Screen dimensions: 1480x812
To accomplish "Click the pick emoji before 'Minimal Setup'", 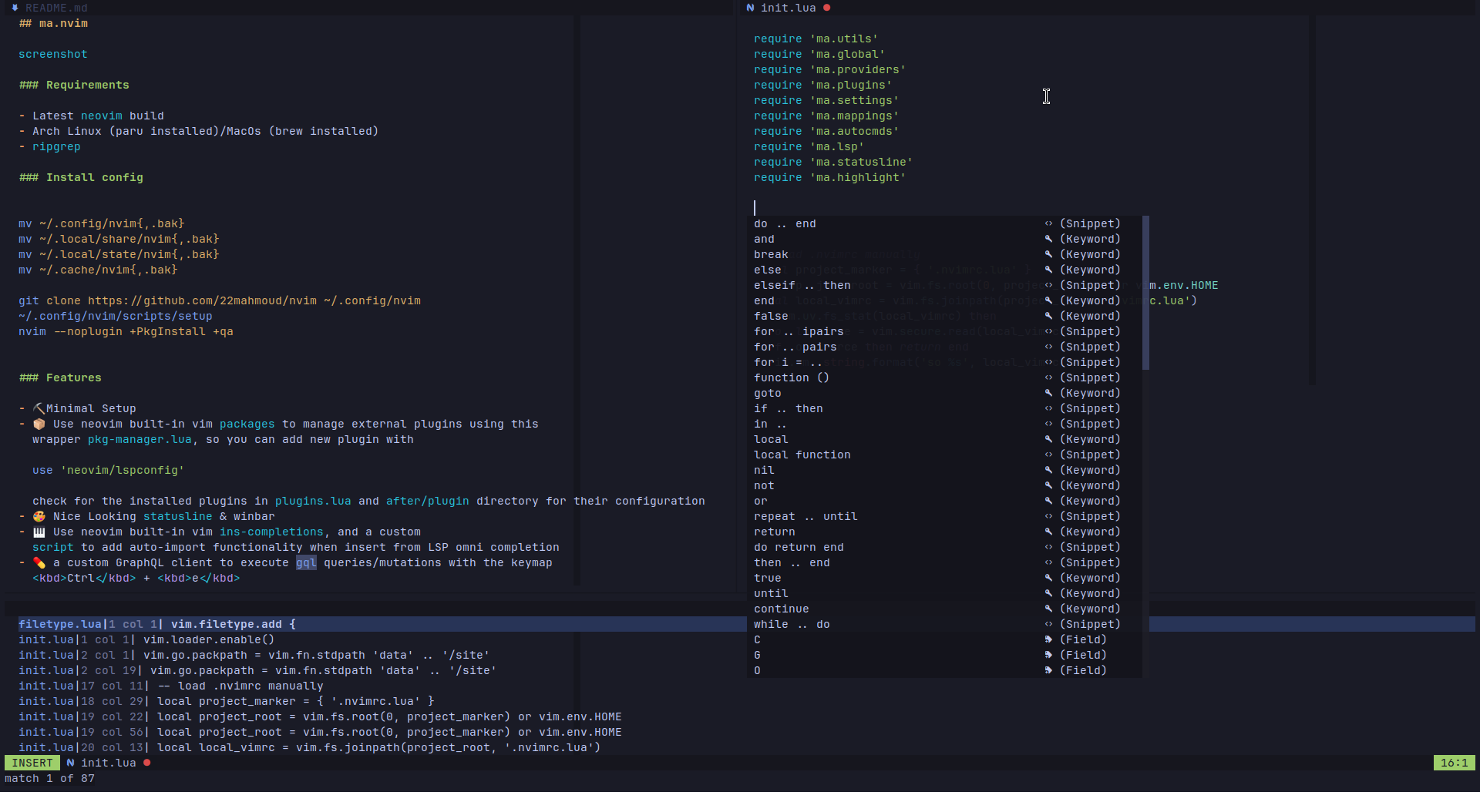I will coord(39,408).
